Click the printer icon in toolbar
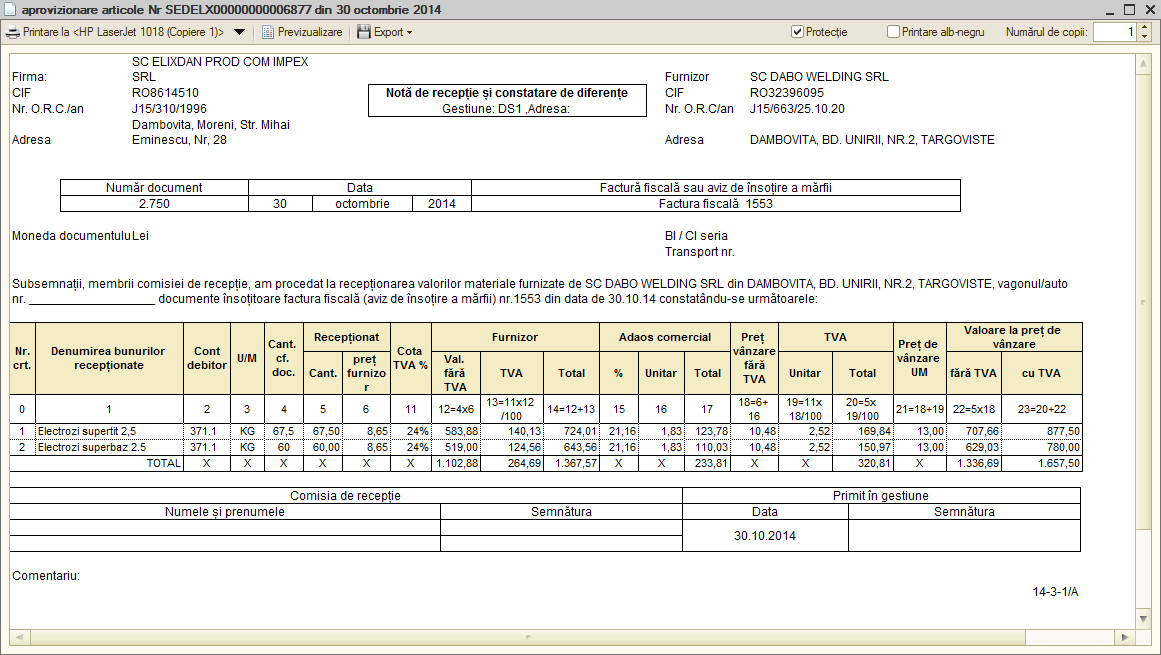This screenshot has height=655, width=1161. 13,33
